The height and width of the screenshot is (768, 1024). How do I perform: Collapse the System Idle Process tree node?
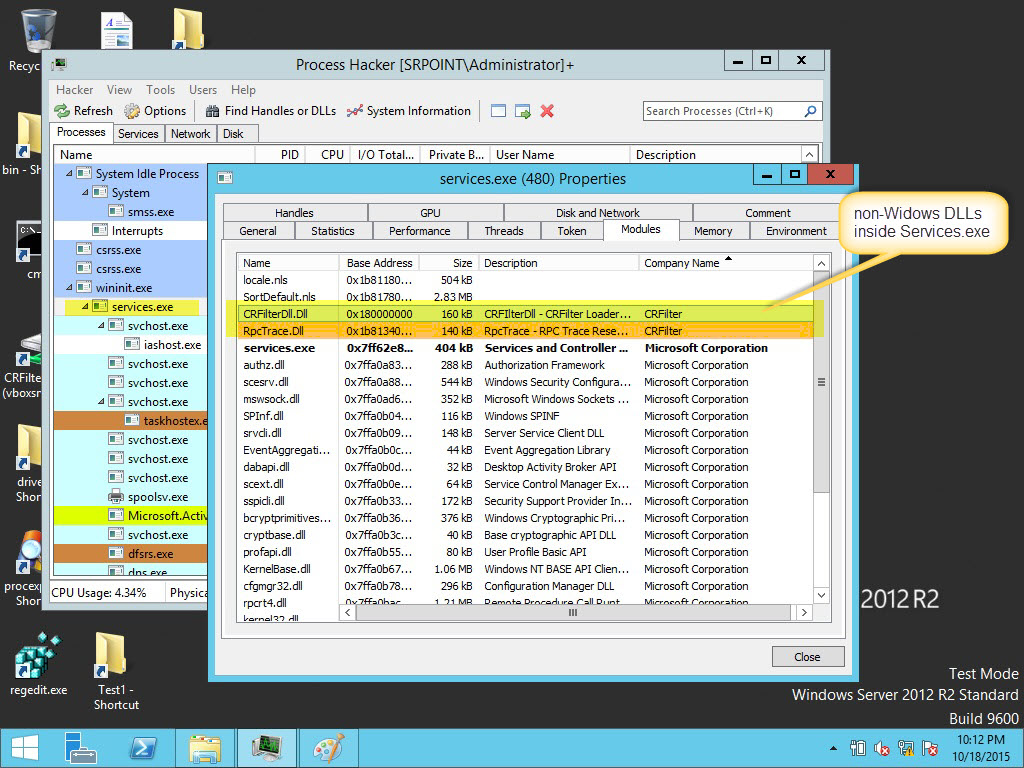pyautogui.click(x=69, y=173)
